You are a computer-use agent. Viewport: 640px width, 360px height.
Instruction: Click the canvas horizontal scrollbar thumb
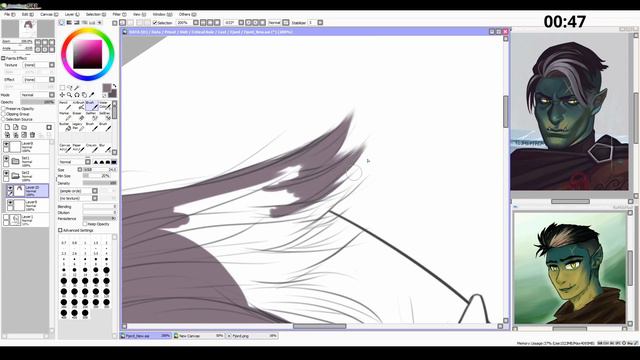click(x=320, y=326)
